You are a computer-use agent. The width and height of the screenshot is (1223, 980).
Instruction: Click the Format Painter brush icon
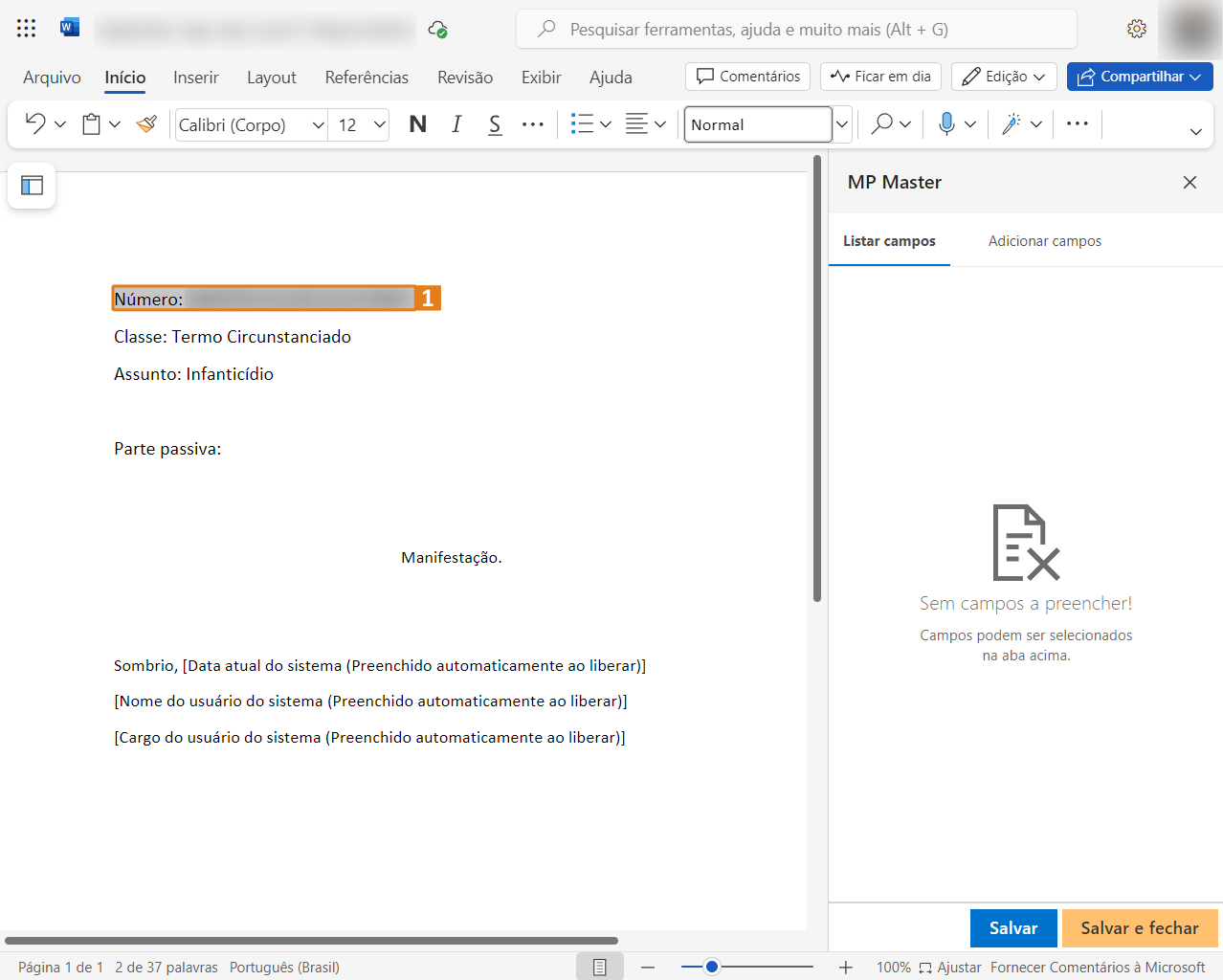[x=146, y=123]
